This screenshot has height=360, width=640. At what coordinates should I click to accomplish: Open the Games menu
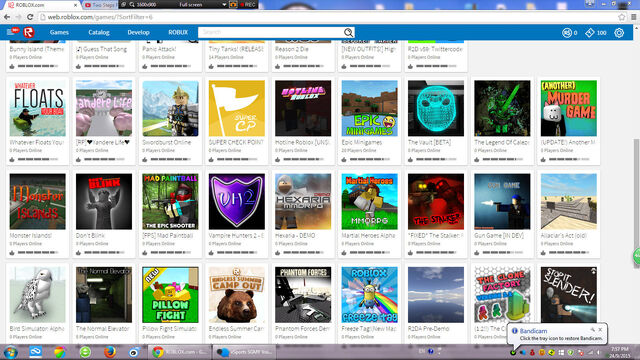[59, 32]
